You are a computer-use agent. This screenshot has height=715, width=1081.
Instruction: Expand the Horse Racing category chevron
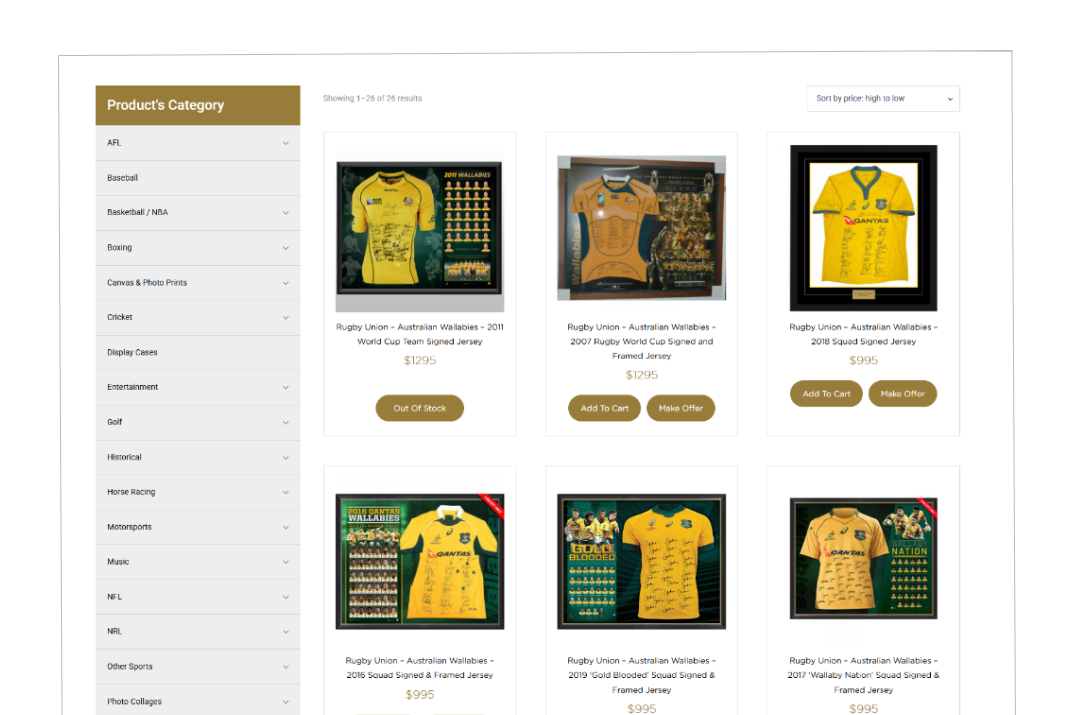click(x=285, y=492)
